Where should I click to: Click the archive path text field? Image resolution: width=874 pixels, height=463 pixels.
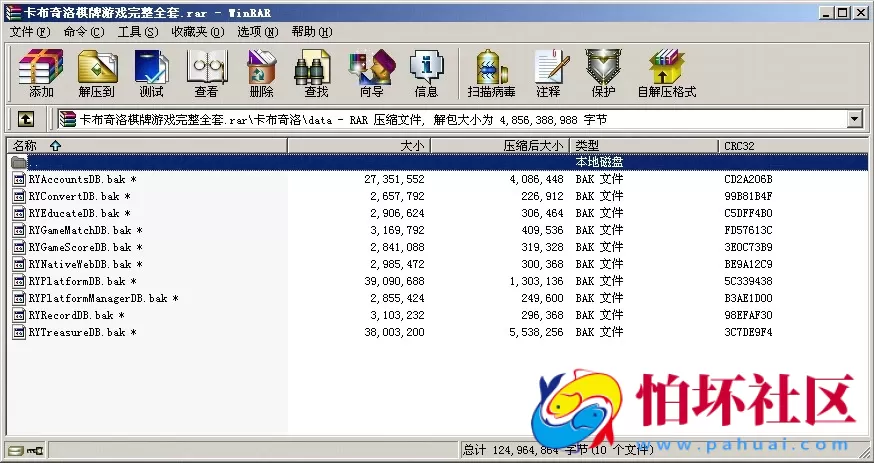(x=452, y=119)
